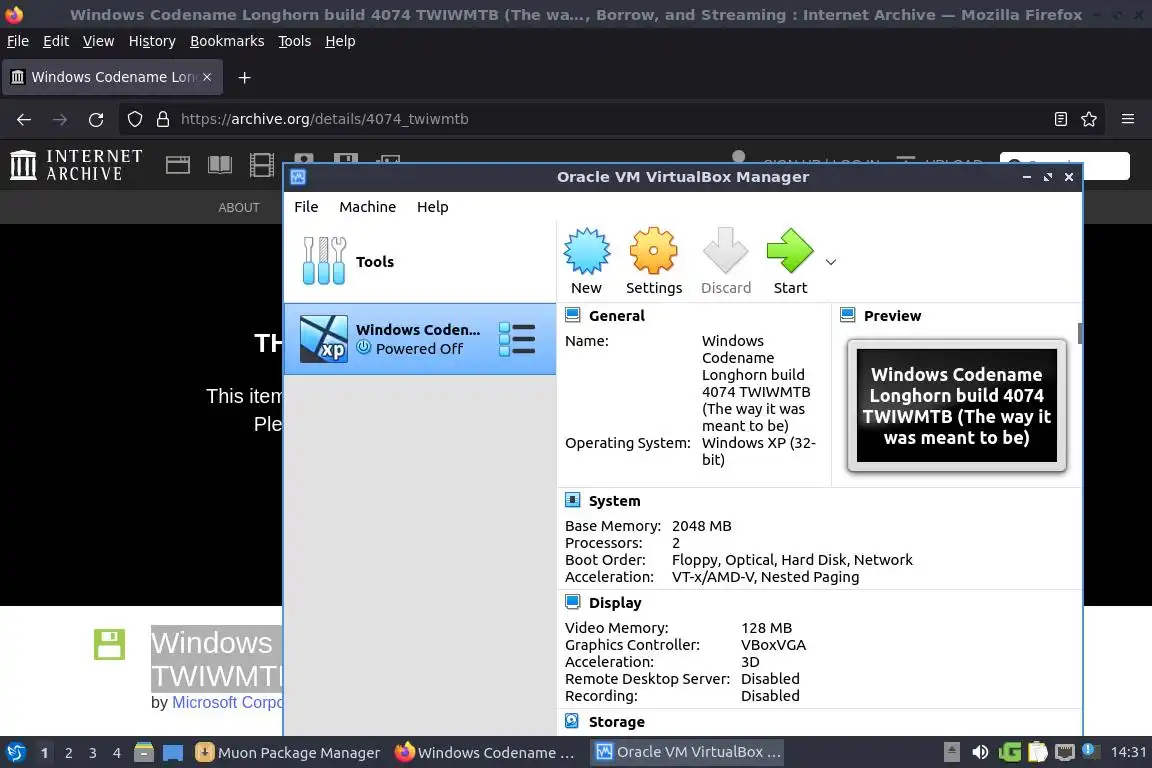Viewport: 1152px width, 768px height.
Task: Switch to Muon Package Manager taskbar button
Action: [288, 753]
